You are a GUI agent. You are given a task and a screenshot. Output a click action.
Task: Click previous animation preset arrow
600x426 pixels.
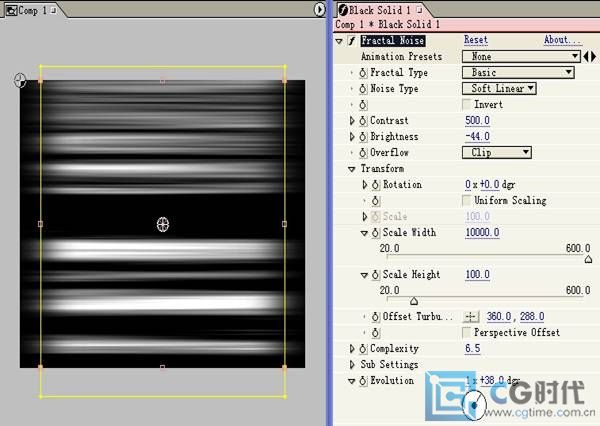pos(585,57)
